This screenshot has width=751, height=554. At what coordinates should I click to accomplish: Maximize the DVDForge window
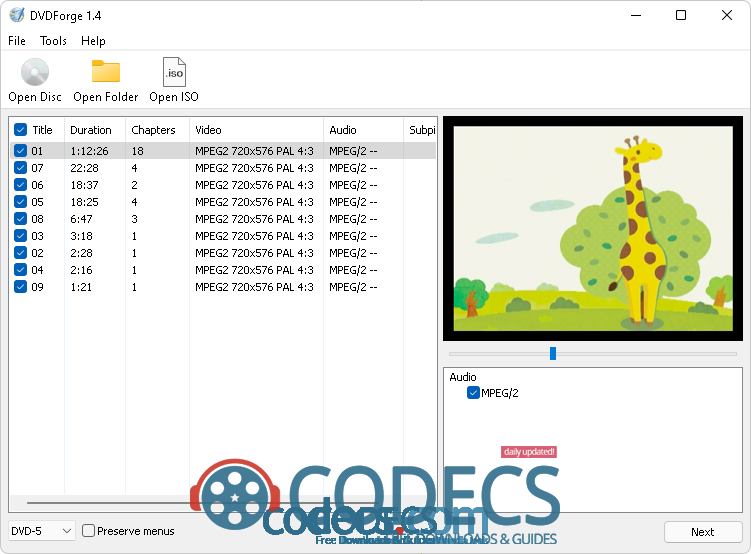[681, 15]
